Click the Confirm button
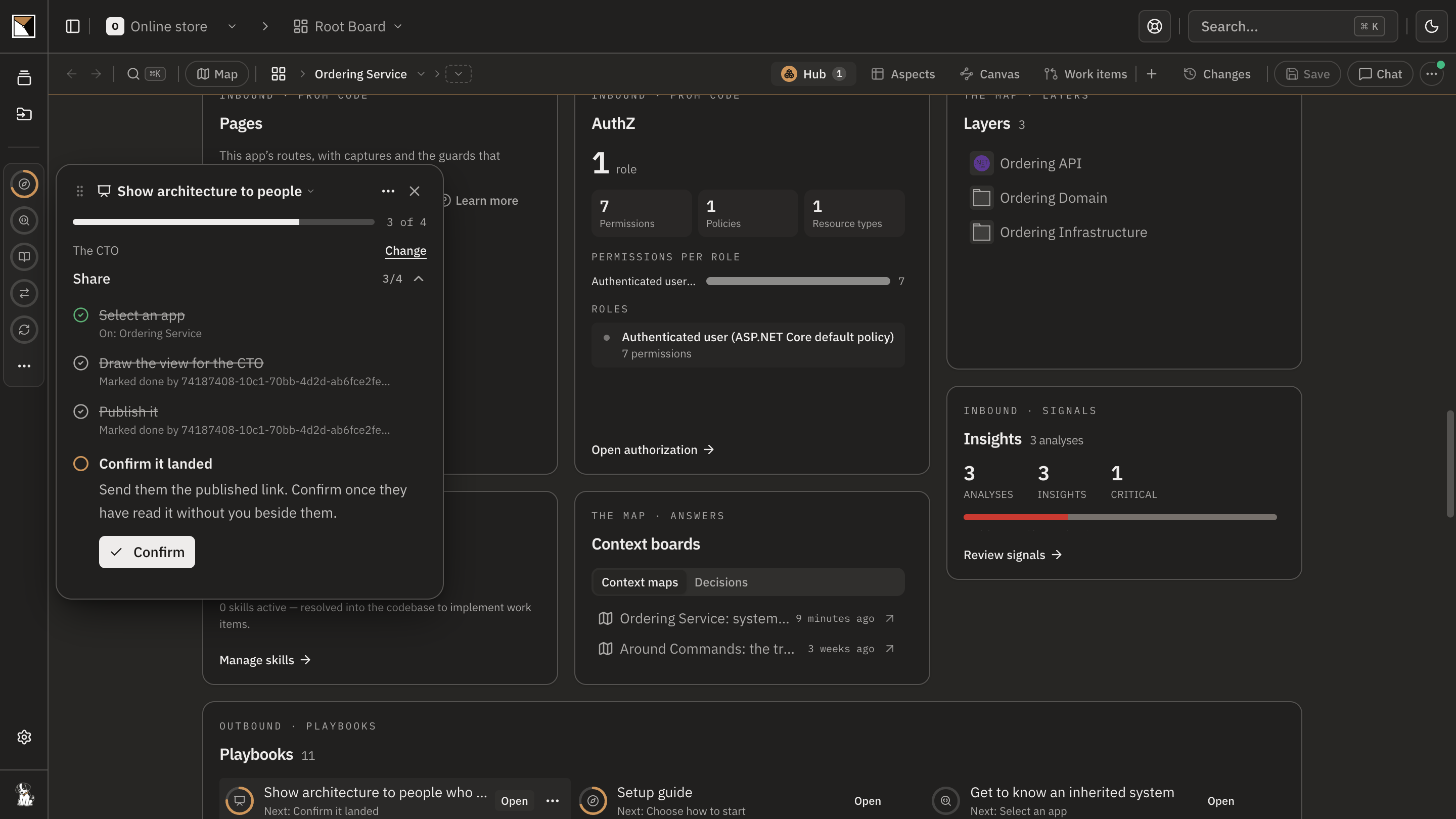The width and height of the screenshot is (1456, 819). click(147, 552)
